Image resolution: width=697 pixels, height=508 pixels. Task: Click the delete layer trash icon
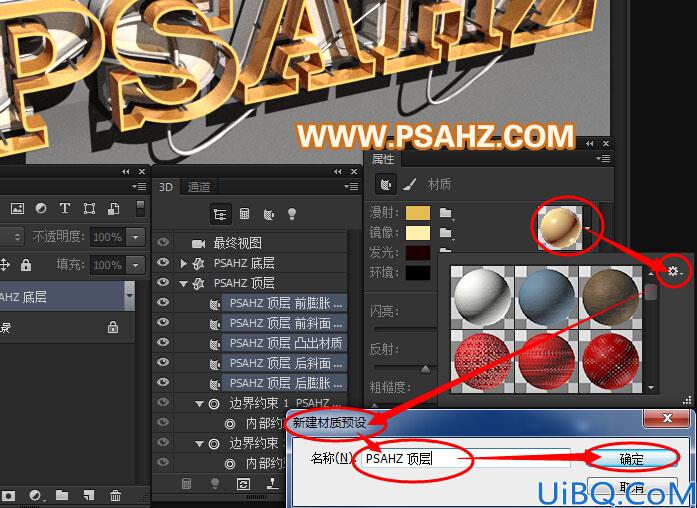tap(115, 495)
